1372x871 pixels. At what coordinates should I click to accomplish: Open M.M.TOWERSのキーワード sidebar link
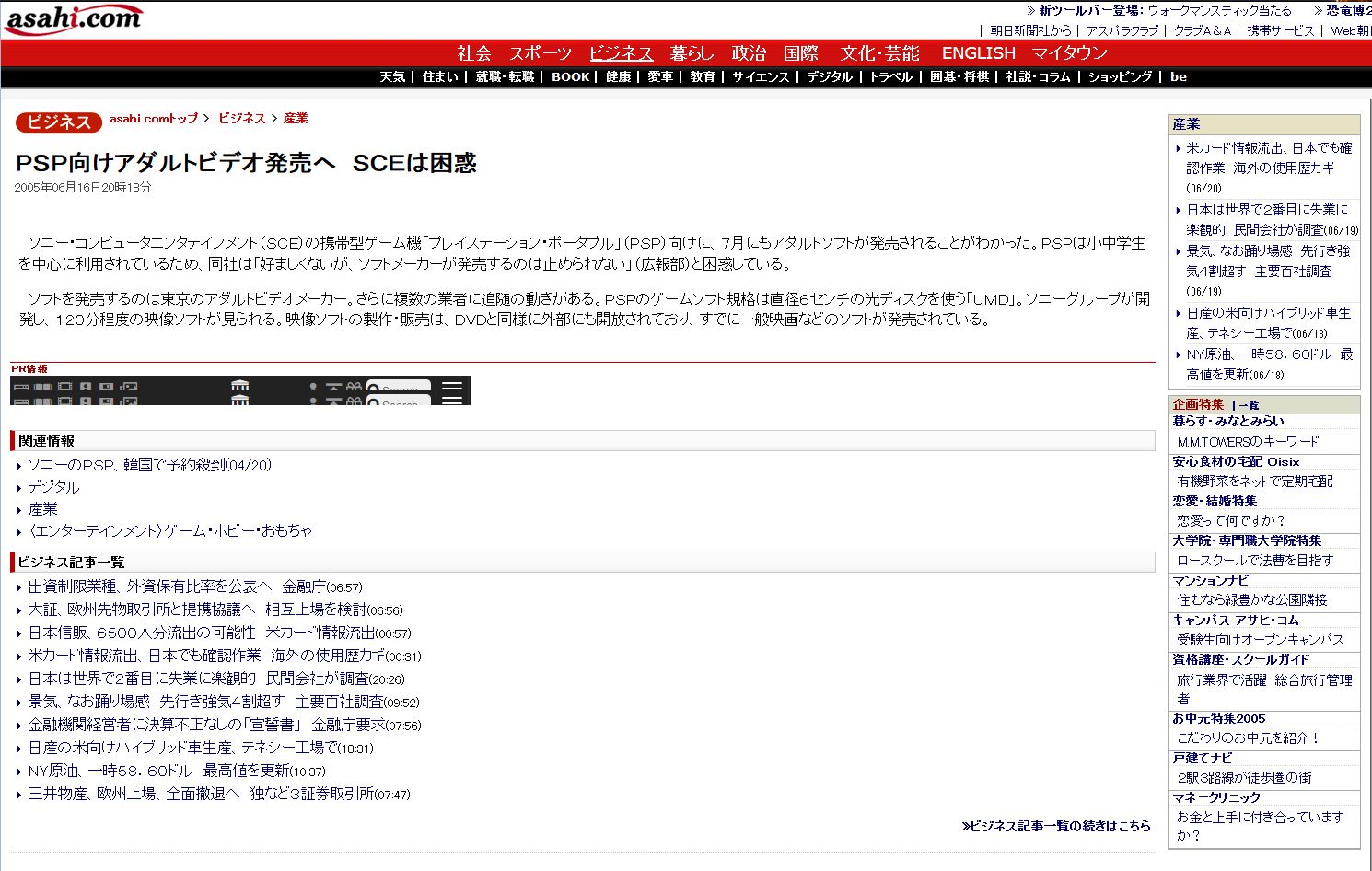pyautogui.click(x=1248, y=442)
